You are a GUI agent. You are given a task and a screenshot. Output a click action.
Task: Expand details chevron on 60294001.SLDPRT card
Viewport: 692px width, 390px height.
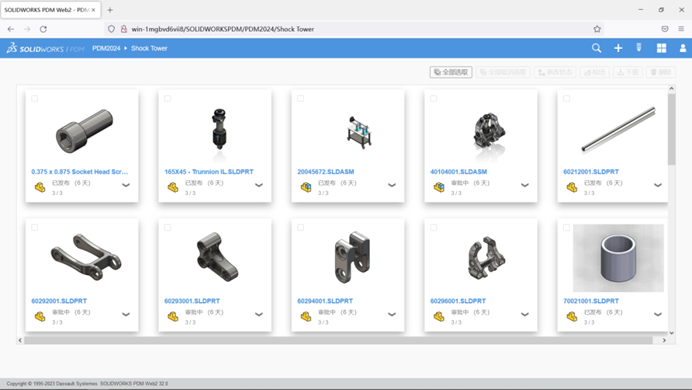pyautogui.click(x=392, y=315)
